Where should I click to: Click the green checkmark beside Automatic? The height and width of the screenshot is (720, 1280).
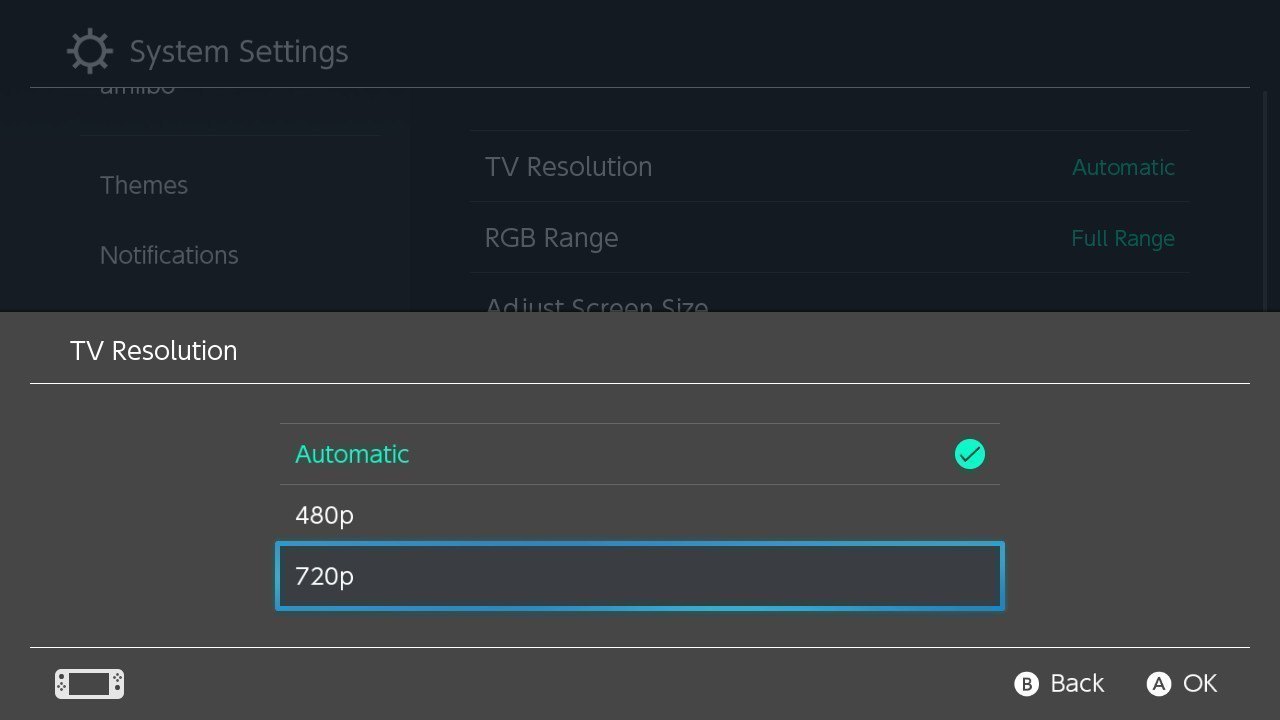pyautogui.click(x=969, y=454)
